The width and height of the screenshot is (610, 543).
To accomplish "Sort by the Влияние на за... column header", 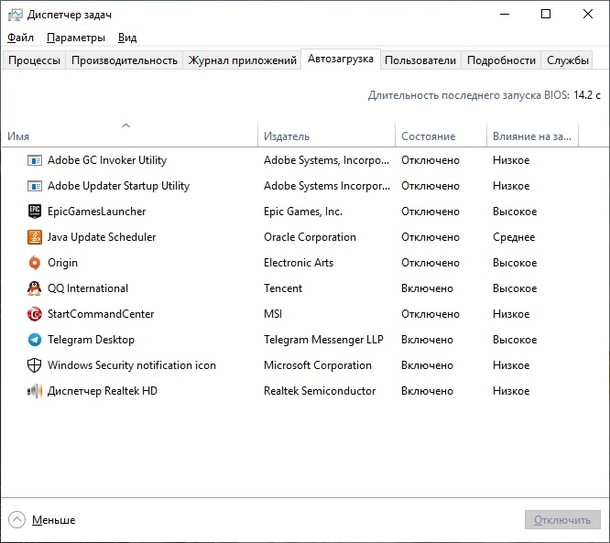I will 533,135.
